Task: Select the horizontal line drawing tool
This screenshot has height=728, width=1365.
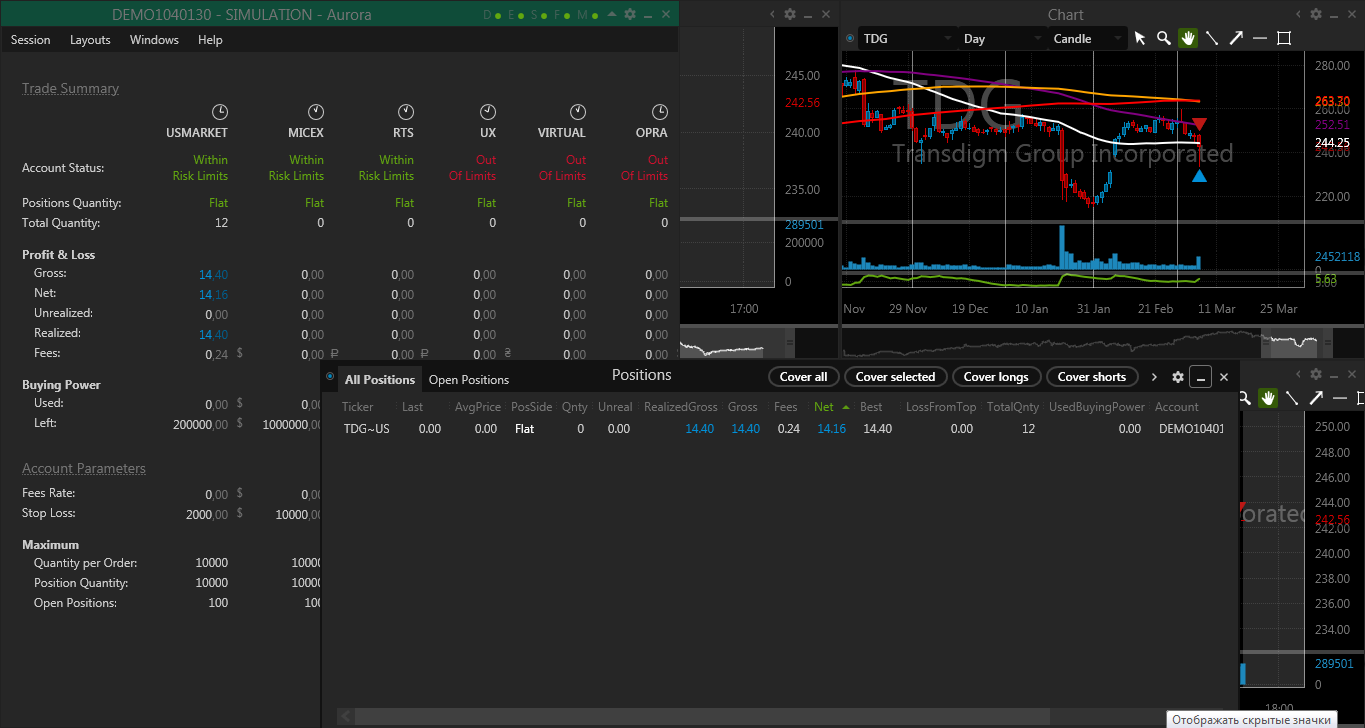Action: tap(1260, 38)
